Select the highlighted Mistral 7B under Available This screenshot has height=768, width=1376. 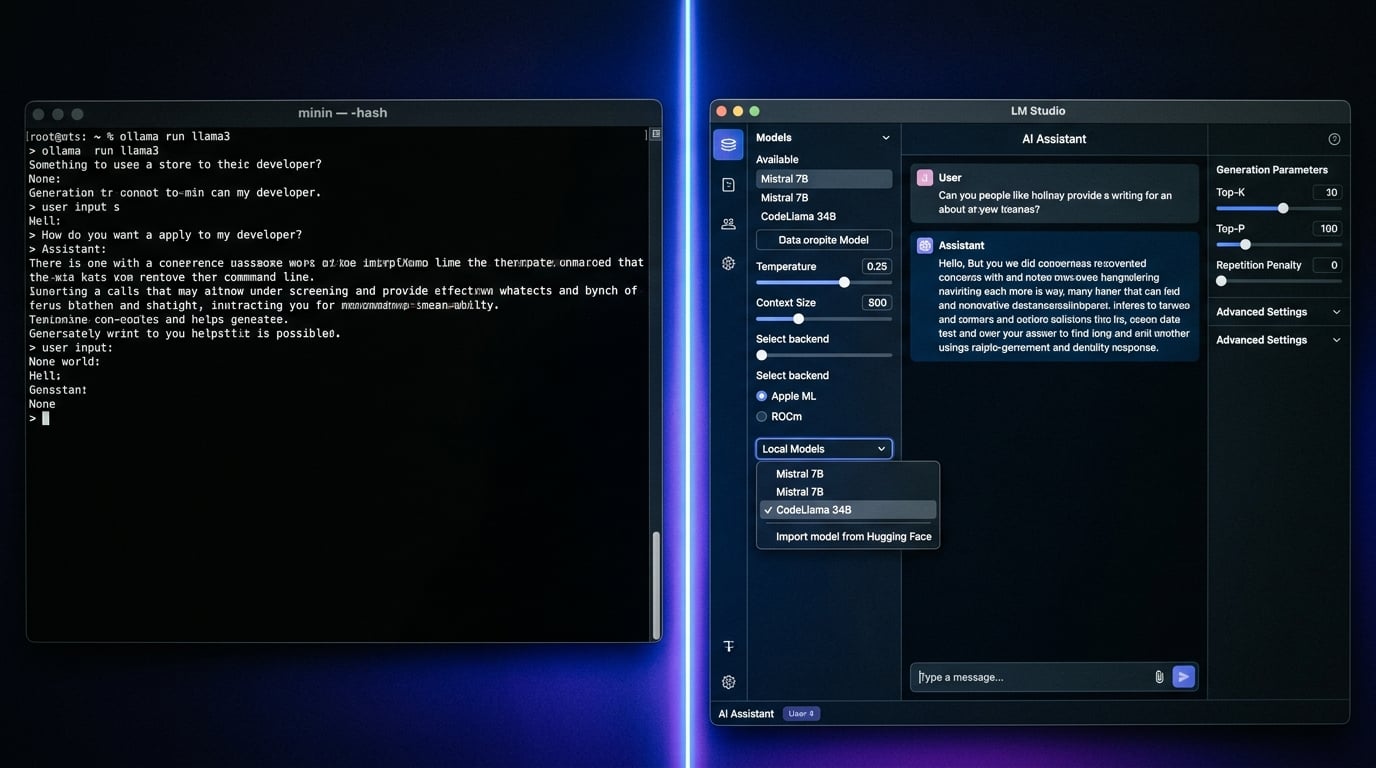(x=824, y=179)
